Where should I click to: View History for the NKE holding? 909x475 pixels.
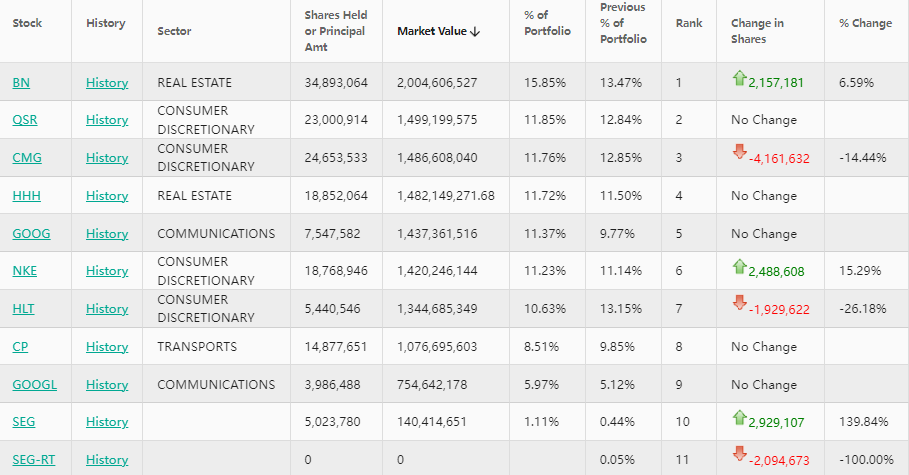click(107, 271)
